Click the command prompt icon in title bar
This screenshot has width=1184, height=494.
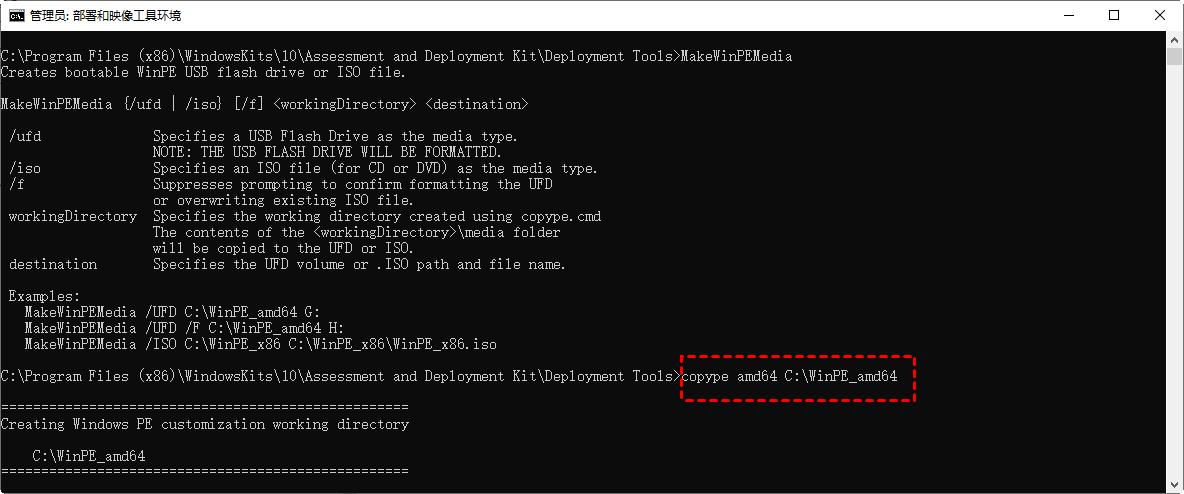click(16, 16)
